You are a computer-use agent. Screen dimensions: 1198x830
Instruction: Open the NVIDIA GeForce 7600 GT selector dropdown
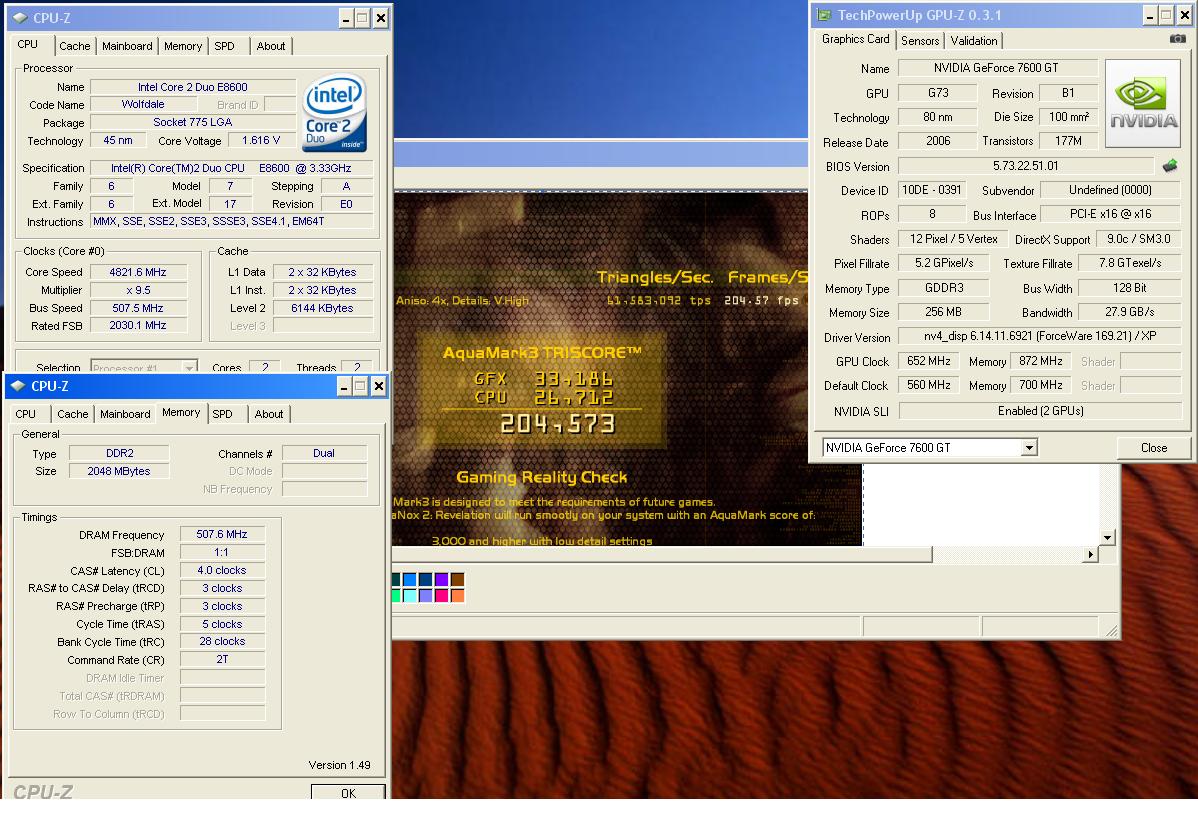tap(1030, 448)
